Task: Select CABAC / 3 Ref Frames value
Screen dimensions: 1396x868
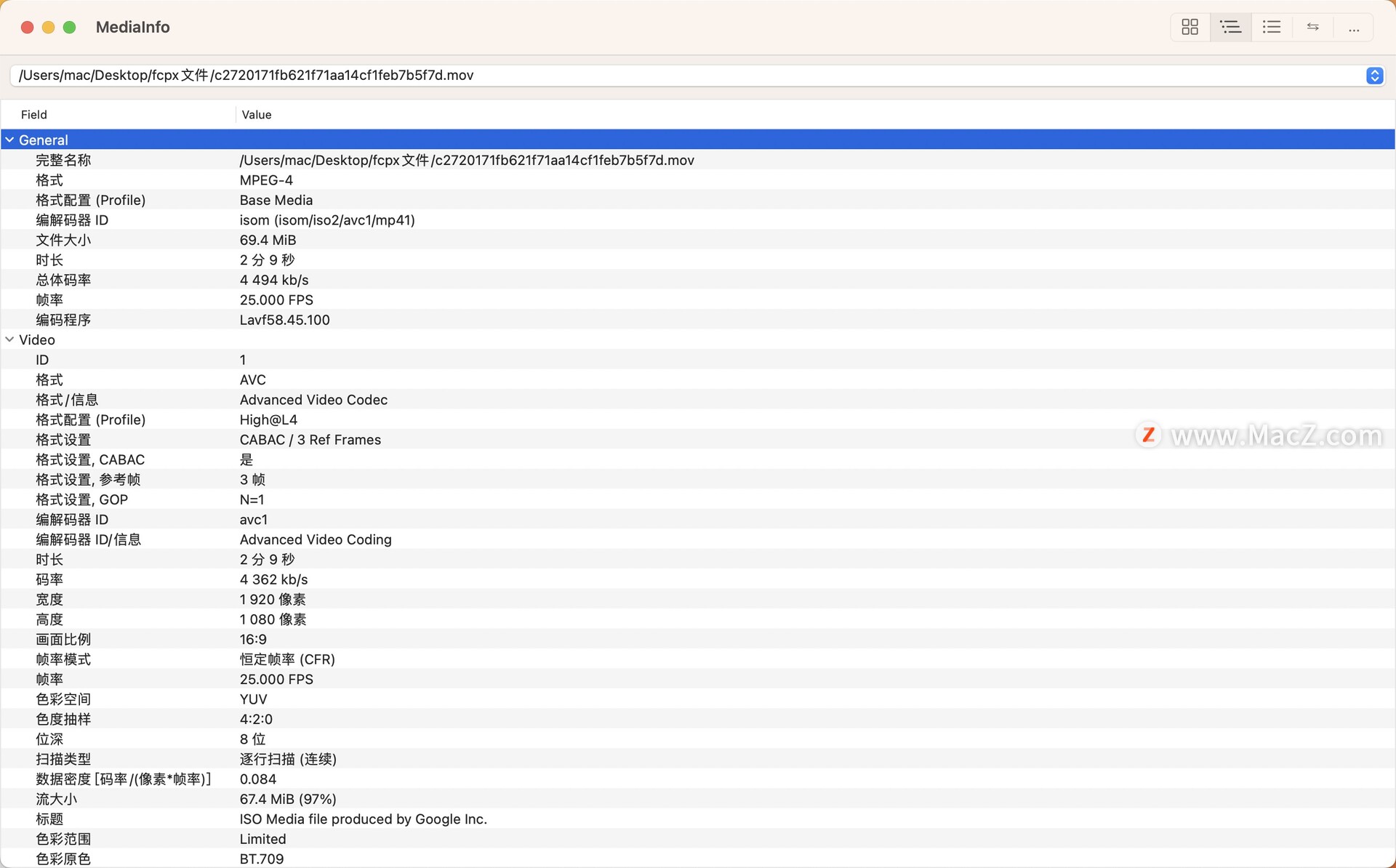Action: tap(310, 440)
